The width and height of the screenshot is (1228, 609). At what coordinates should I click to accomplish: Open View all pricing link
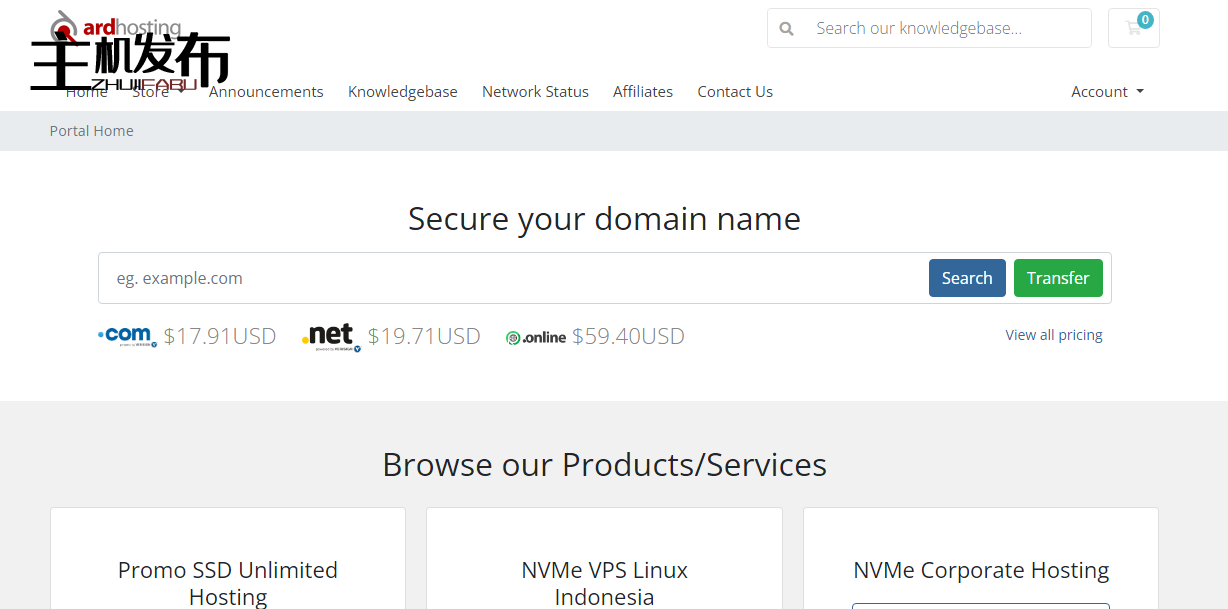(1054, 334)
